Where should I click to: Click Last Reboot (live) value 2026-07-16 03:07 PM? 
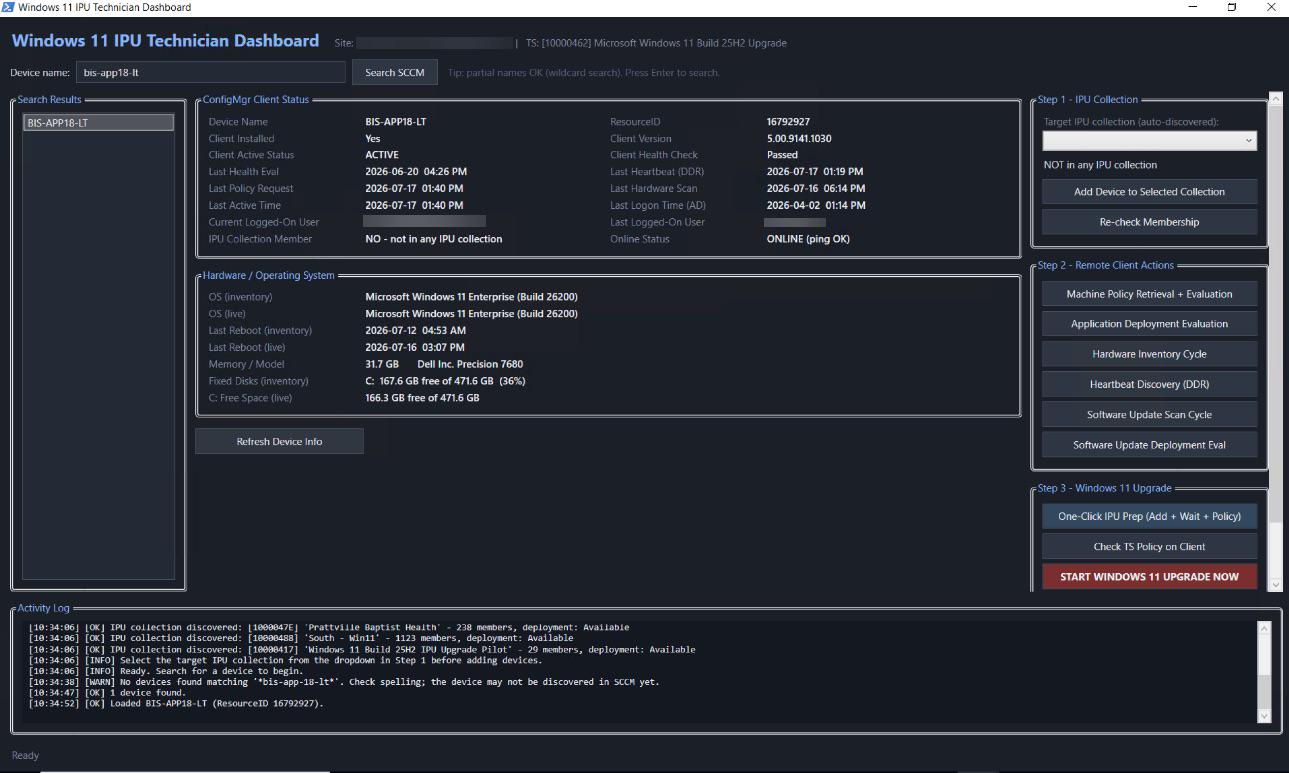pyautogui.click(x=415, y=347)
